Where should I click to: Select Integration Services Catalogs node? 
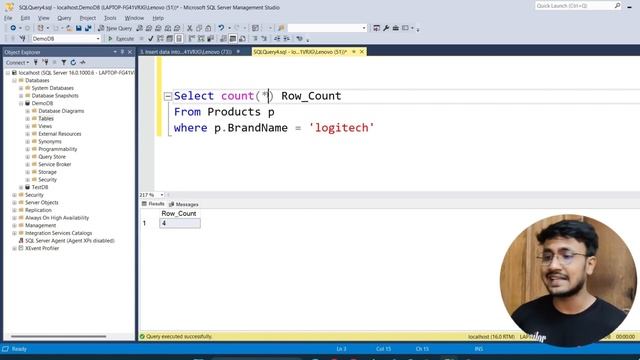[x=58, y=233]
